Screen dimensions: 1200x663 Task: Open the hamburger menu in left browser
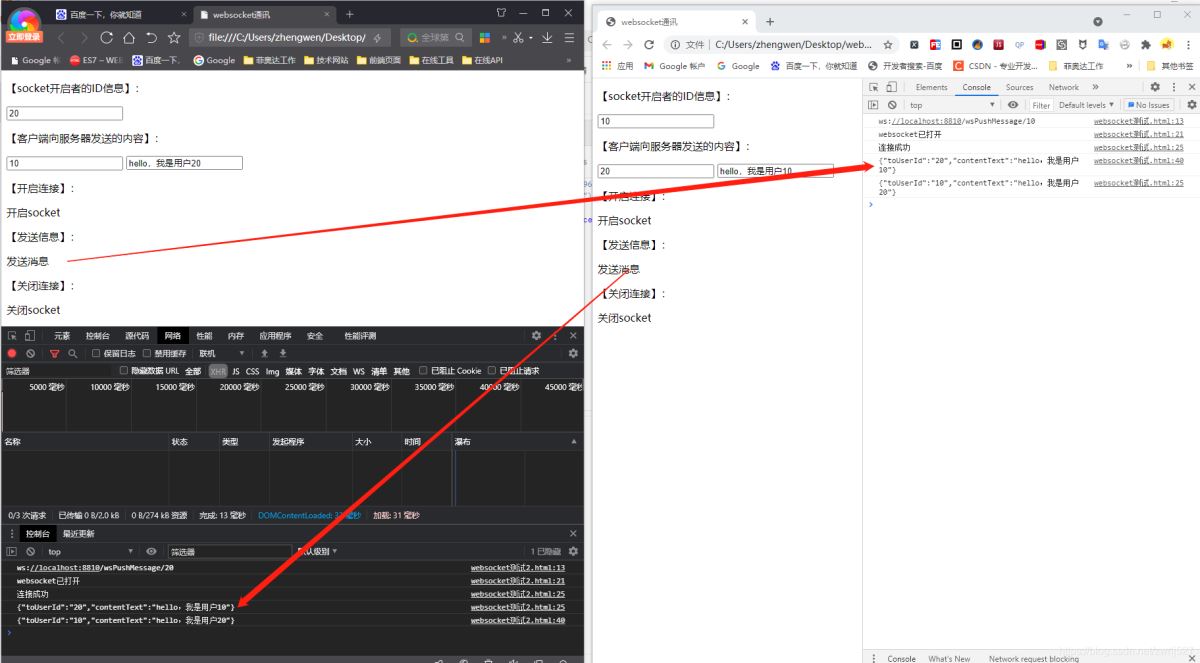coord(569,37)
